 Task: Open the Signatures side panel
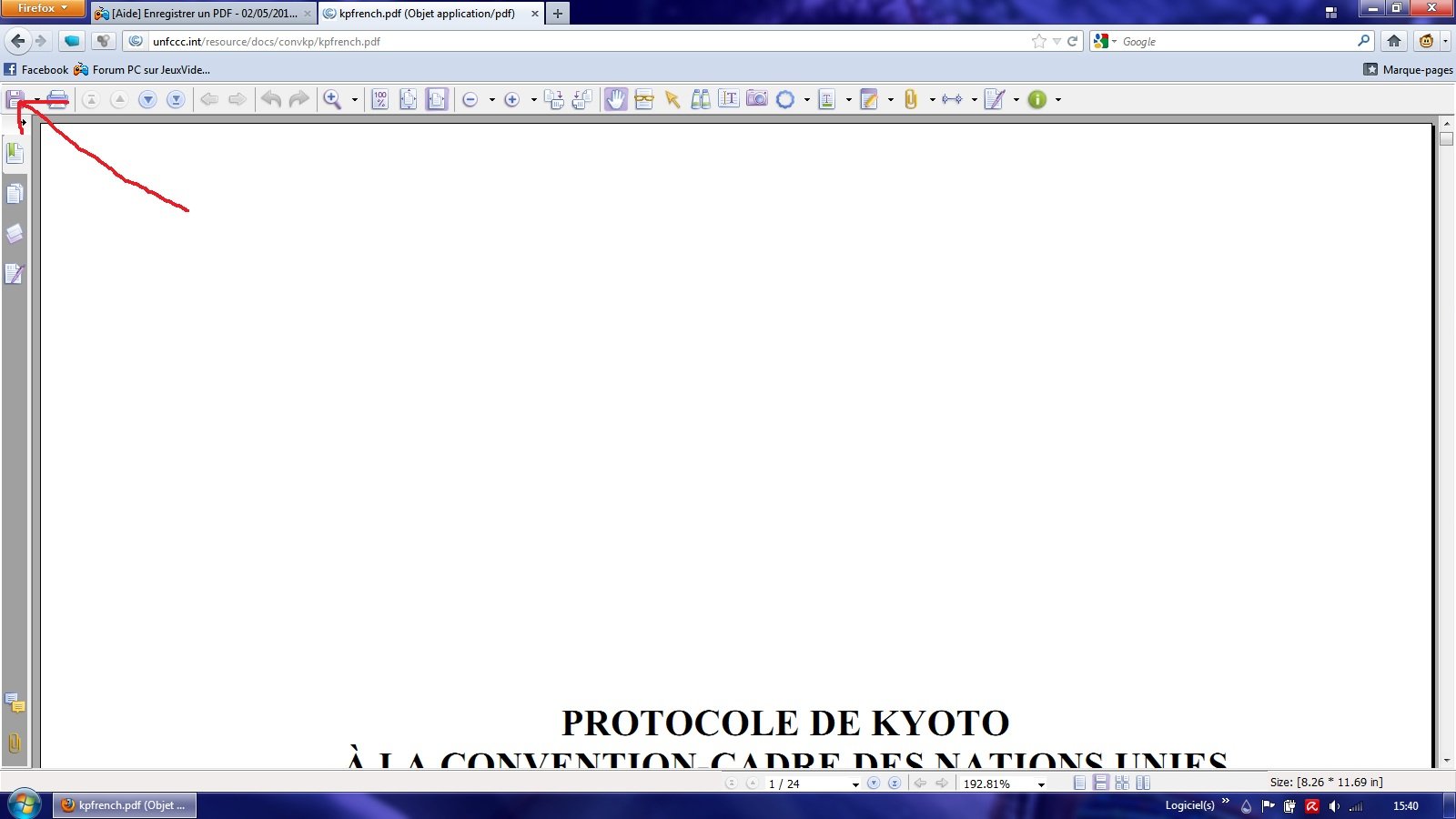(15, 274)
